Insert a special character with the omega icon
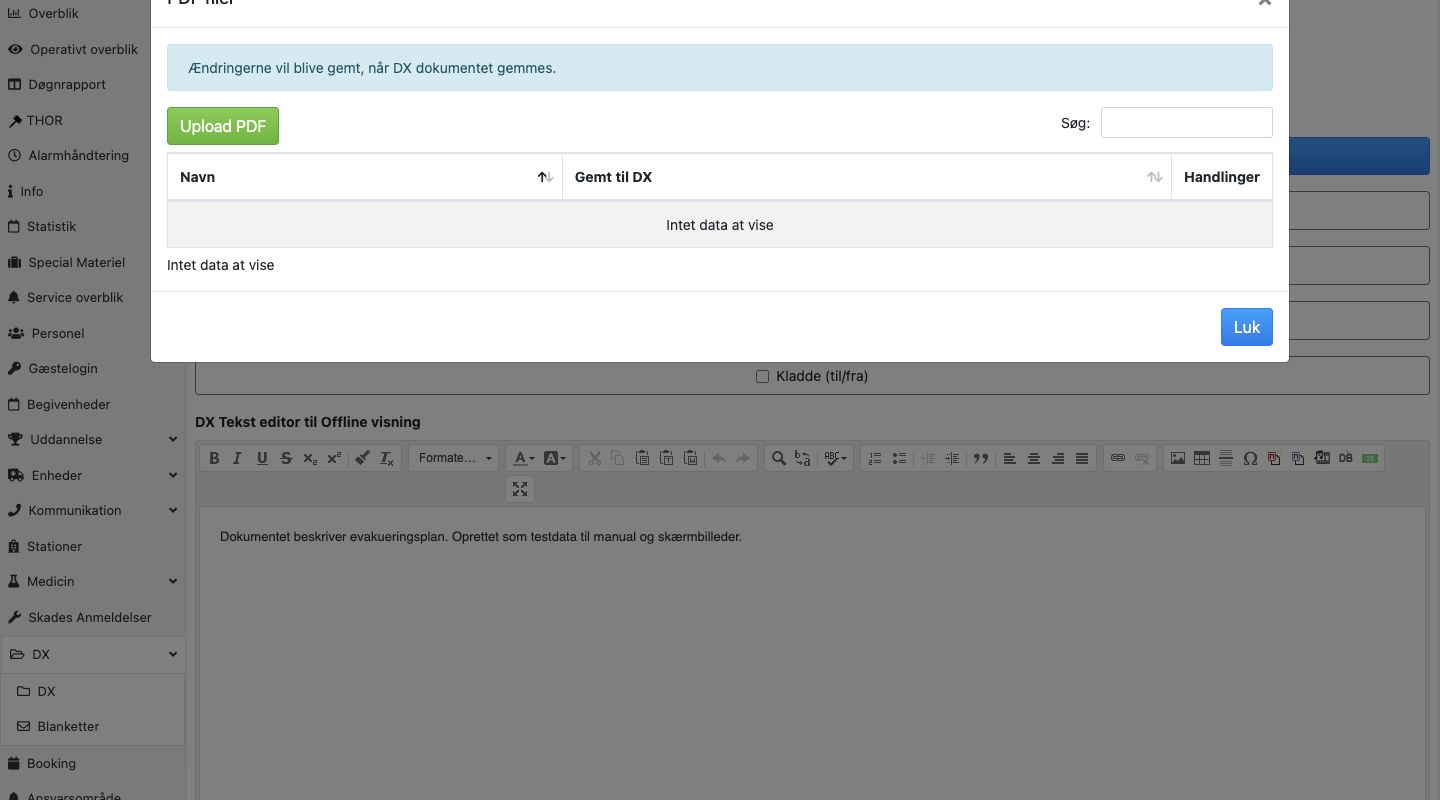Screen dimensions: 1440x800 (x=1250, y=458)
